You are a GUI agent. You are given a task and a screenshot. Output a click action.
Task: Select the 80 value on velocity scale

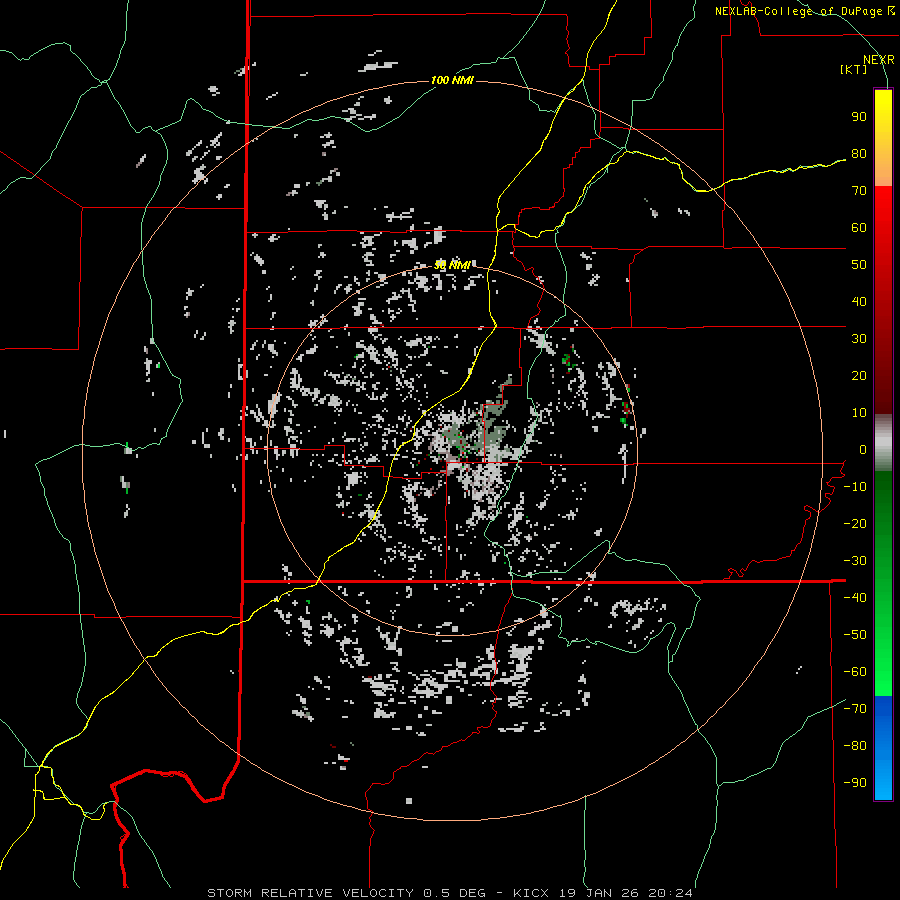click(859, 154)
